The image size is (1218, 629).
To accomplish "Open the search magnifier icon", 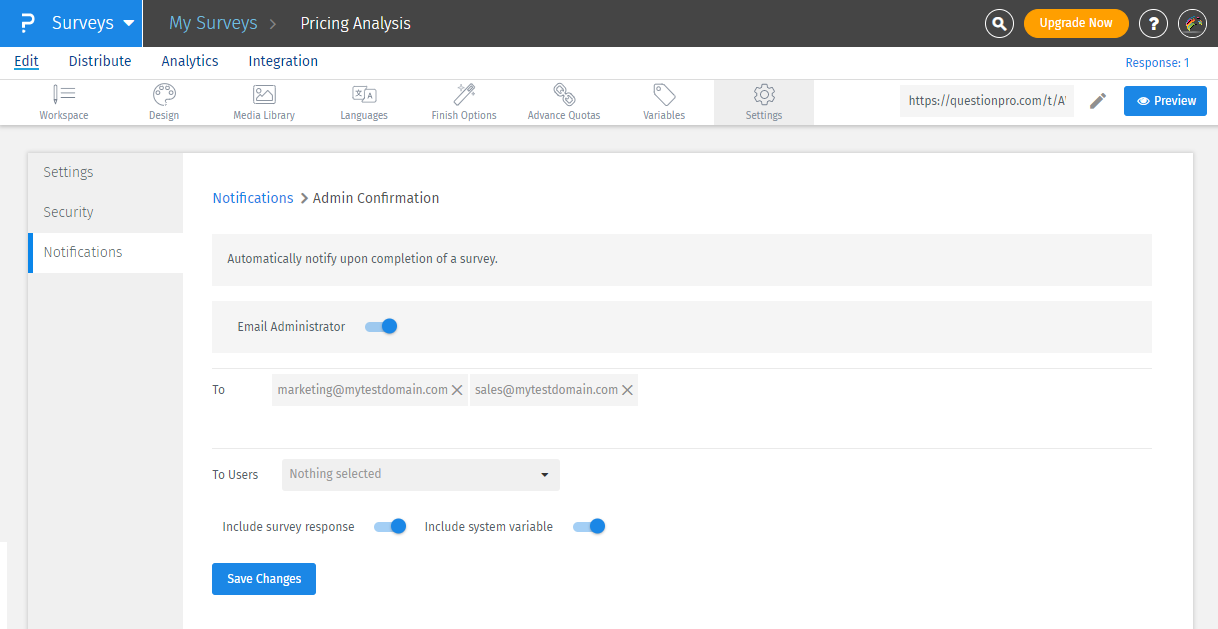I will point(999,23).
